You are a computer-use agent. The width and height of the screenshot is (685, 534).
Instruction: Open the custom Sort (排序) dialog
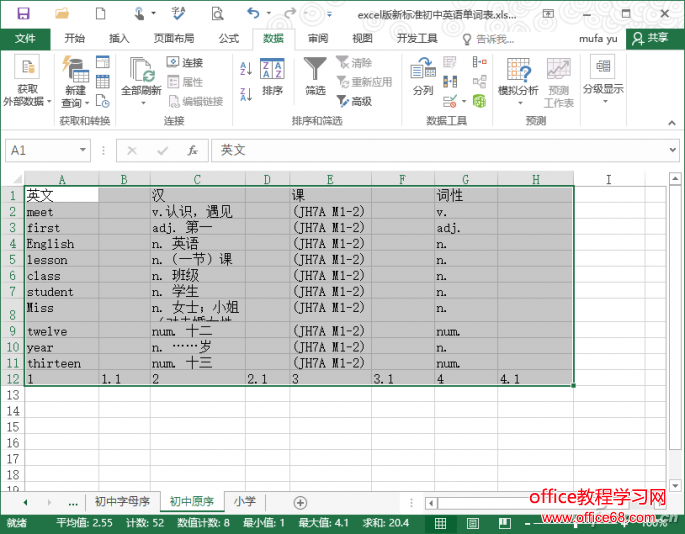(272, 77)
